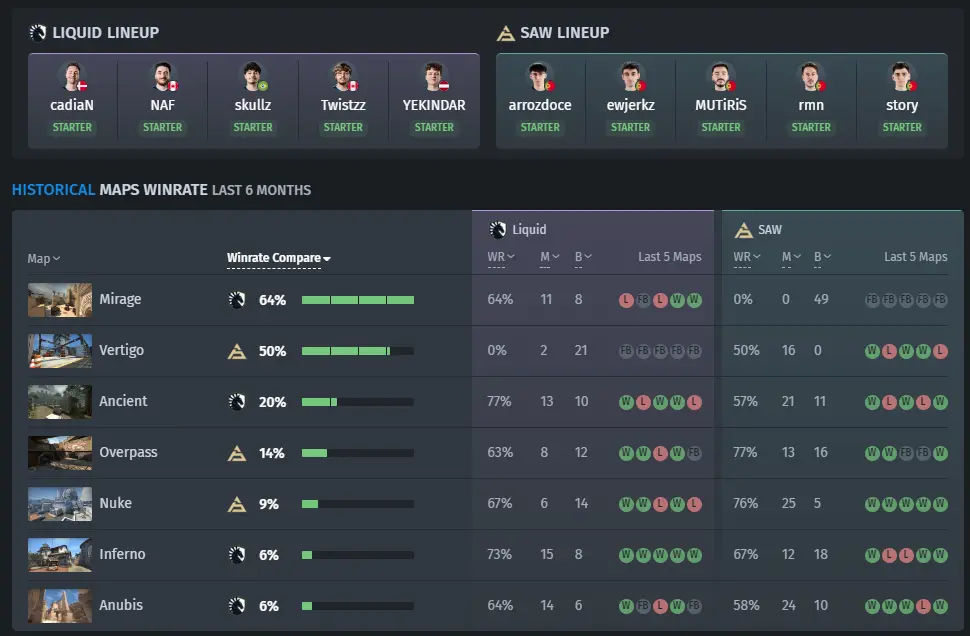Open cadiaN player name link
970x636 pixels.
pos(72,105)
